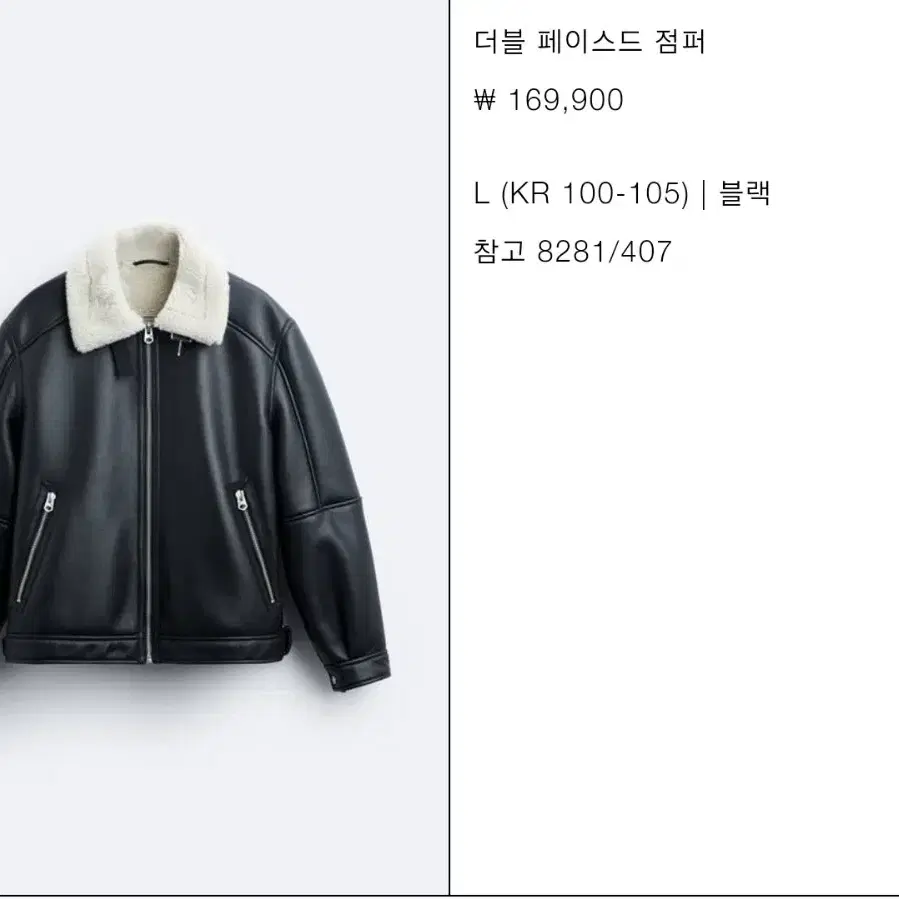Click the won currency symbol
899x899 pixels.
pos(484,100)
